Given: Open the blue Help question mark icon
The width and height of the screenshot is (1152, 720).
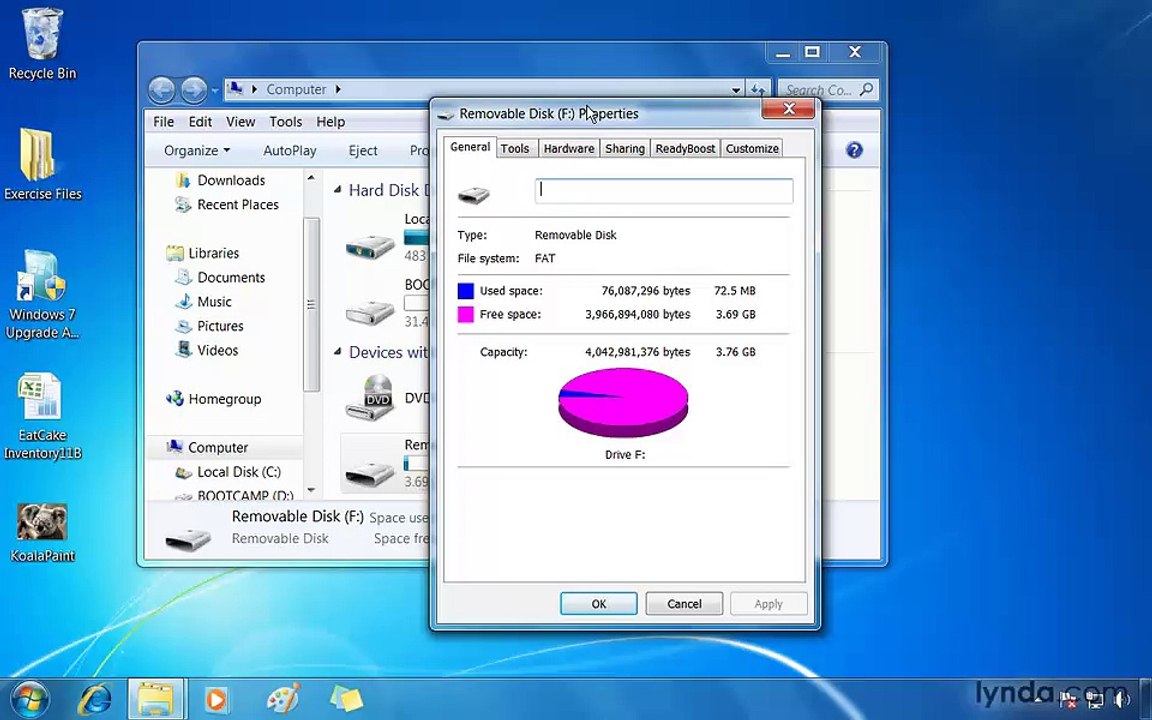Looking at the screenshot, I should [x=854, y=150].
